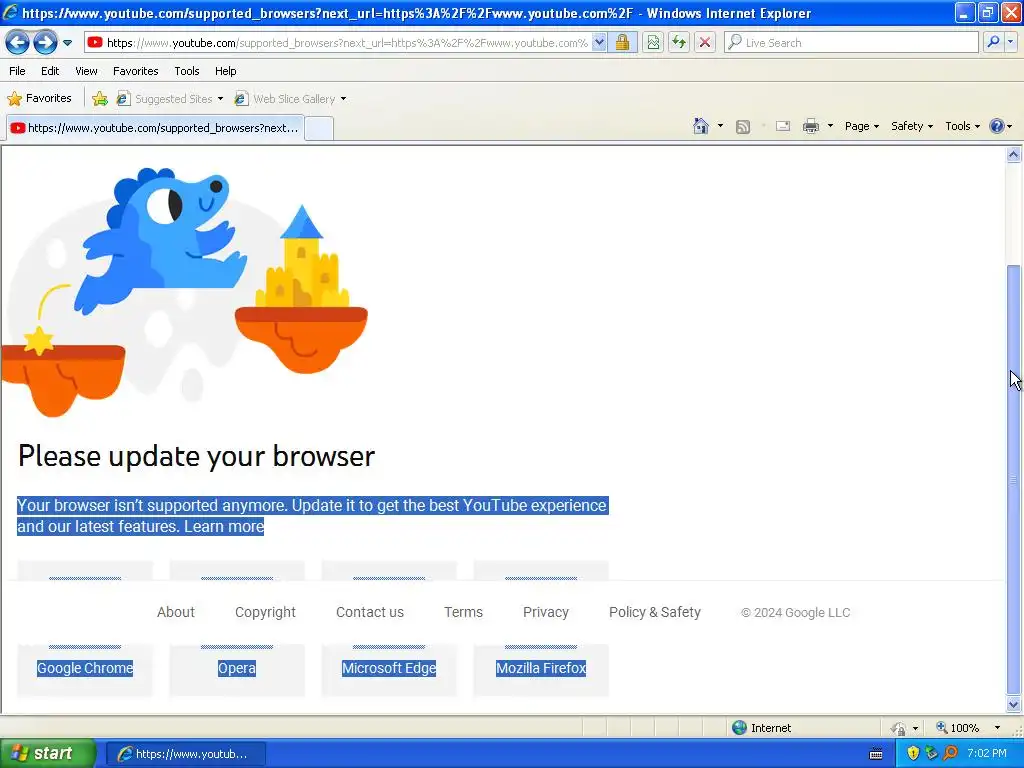
Task: Open the File menu
Action: coord(18,71)
